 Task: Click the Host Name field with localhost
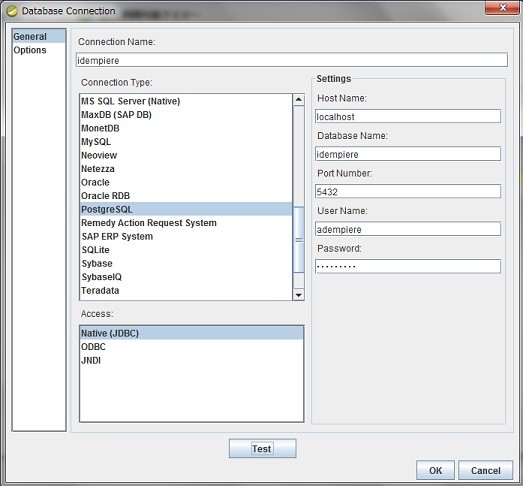408,116
